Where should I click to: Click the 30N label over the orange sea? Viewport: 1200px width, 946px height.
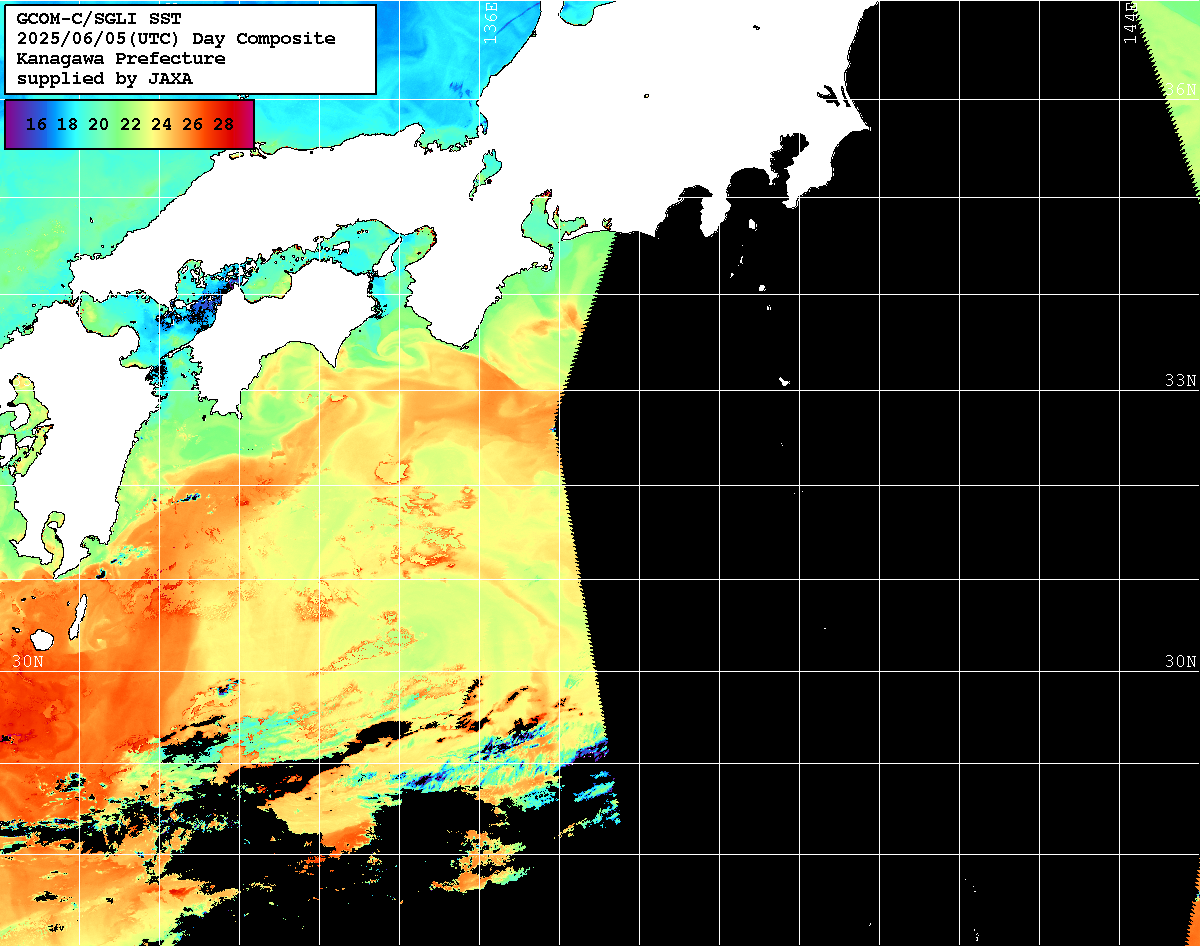[x=28, y=662]
